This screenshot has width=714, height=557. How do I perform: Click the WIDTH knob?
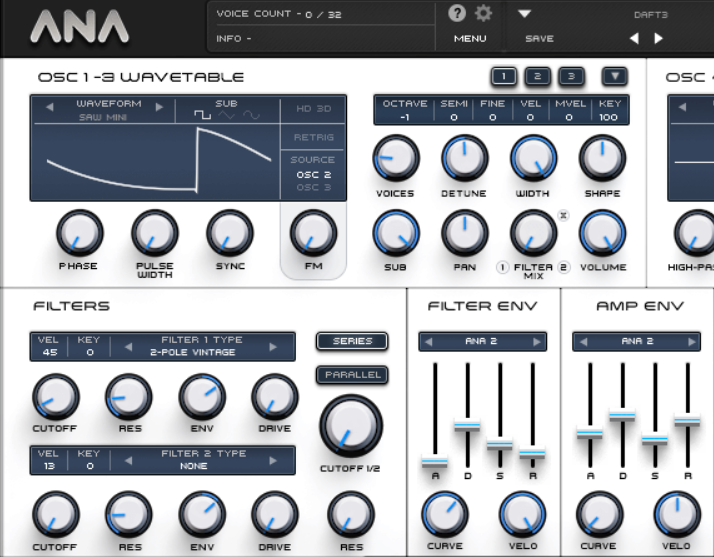point(533,158)
